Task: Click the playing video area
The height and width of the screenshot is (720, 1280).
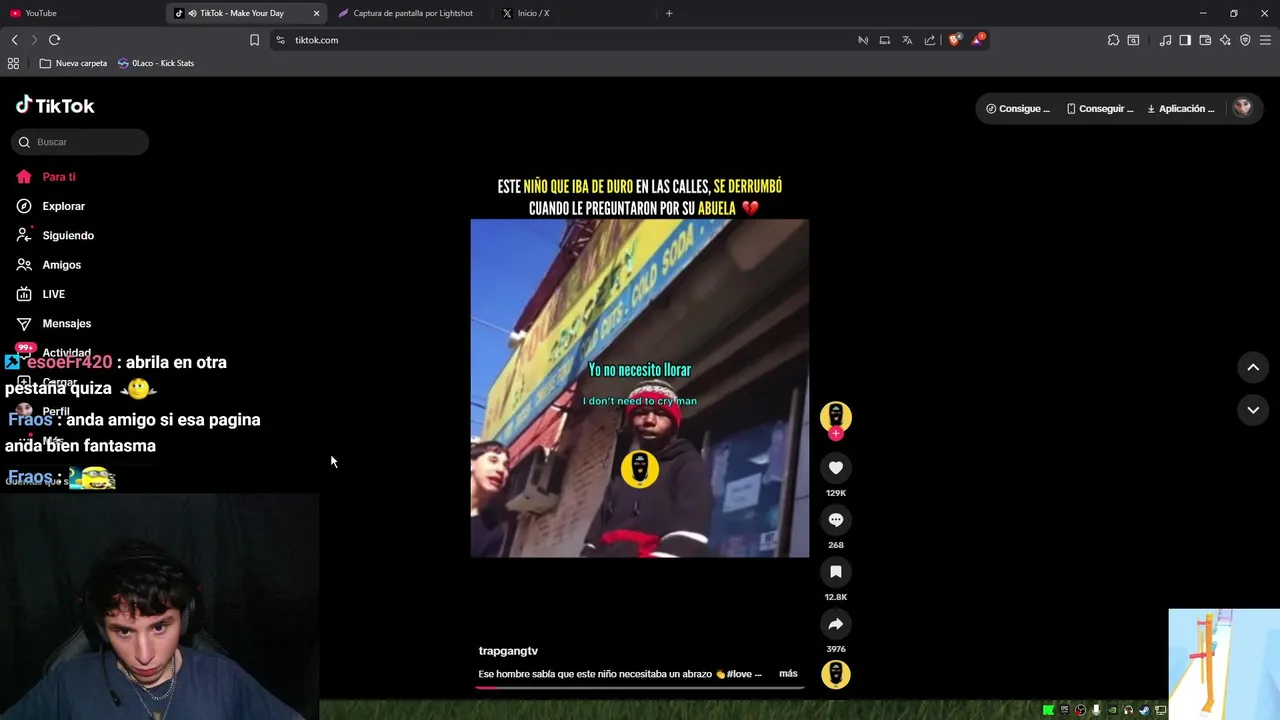Action: (x=640, y=388)
